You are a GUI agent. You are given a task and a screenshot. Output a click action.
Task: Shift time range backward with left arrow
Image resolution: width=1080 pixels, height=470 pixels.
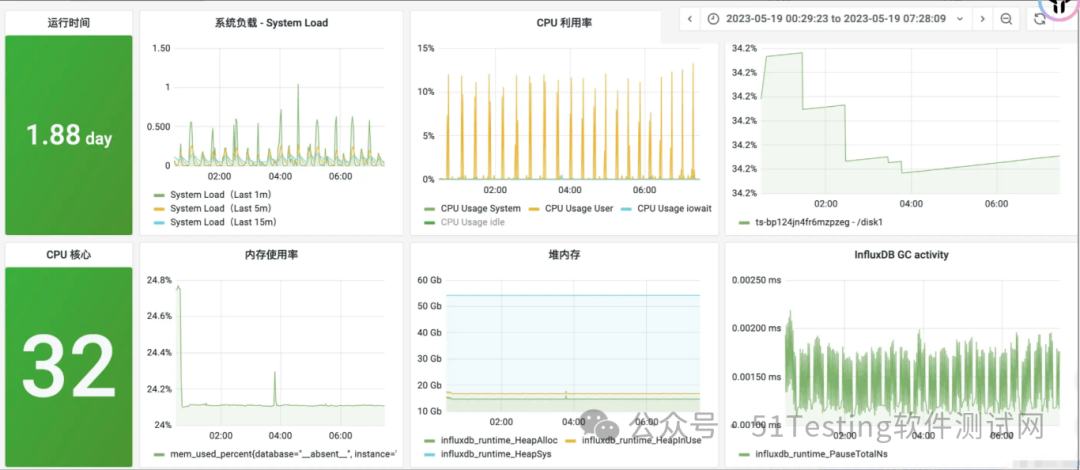tap(689, 19)
